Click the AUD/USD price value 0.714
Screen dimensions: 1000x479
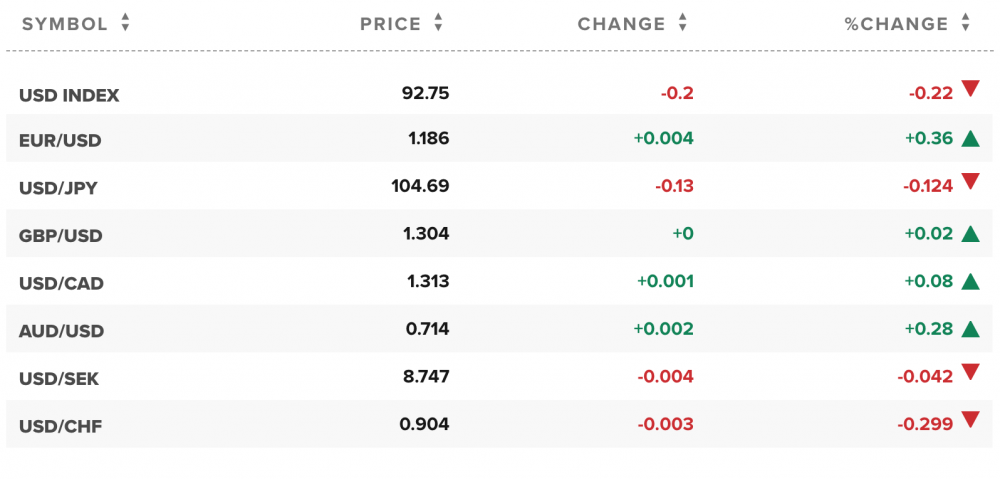click(x=429, y=330)
